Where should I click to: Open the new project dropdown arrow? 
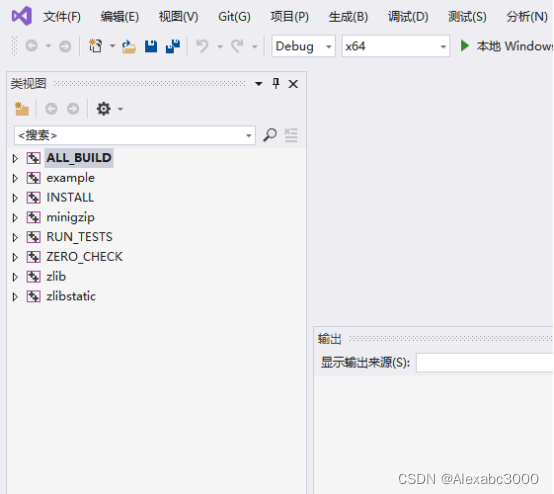(x=112, y=46)
